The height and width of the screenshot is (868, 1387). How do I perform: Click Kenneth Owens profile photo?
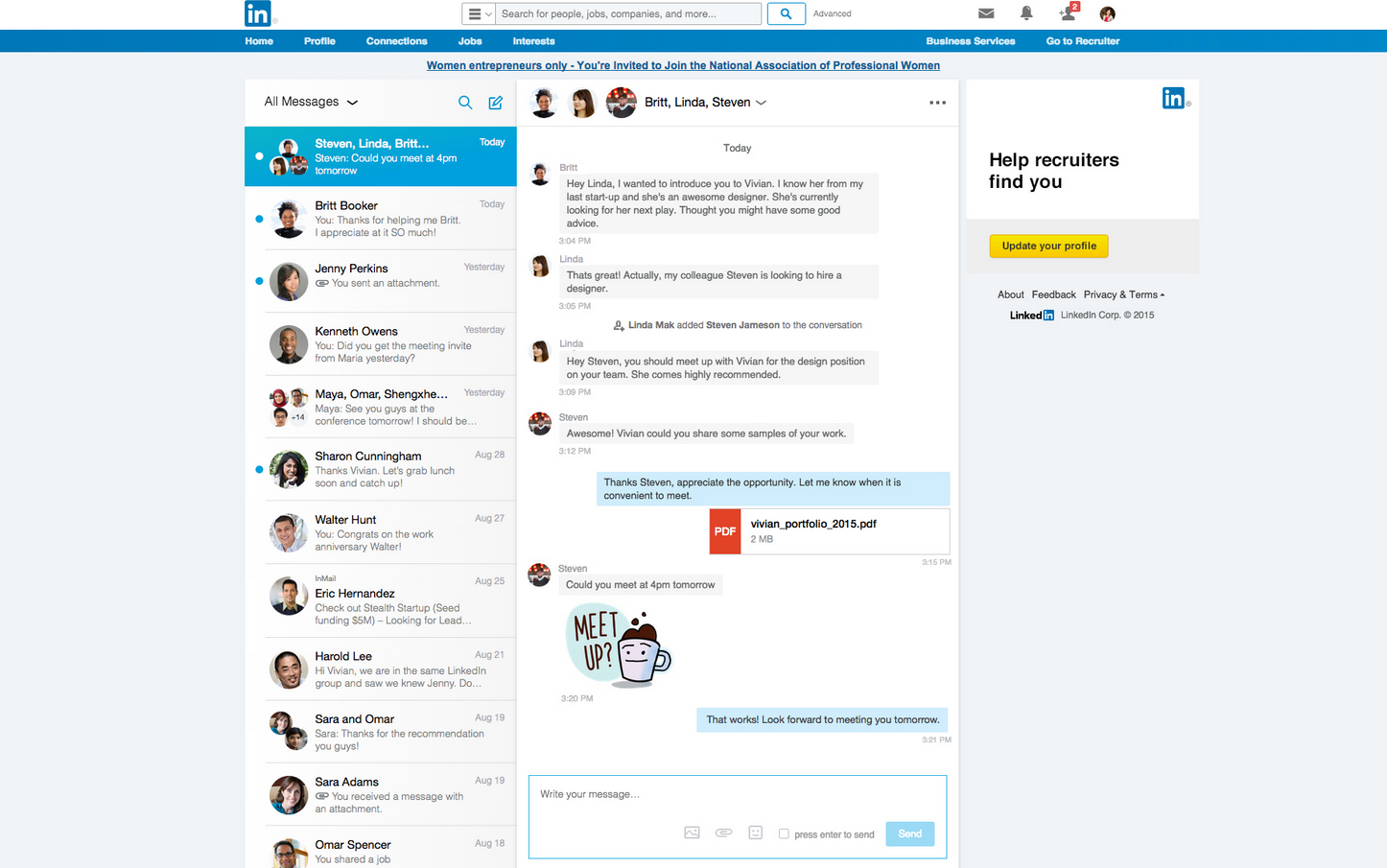pyautogui.click(x=289, y=344)
